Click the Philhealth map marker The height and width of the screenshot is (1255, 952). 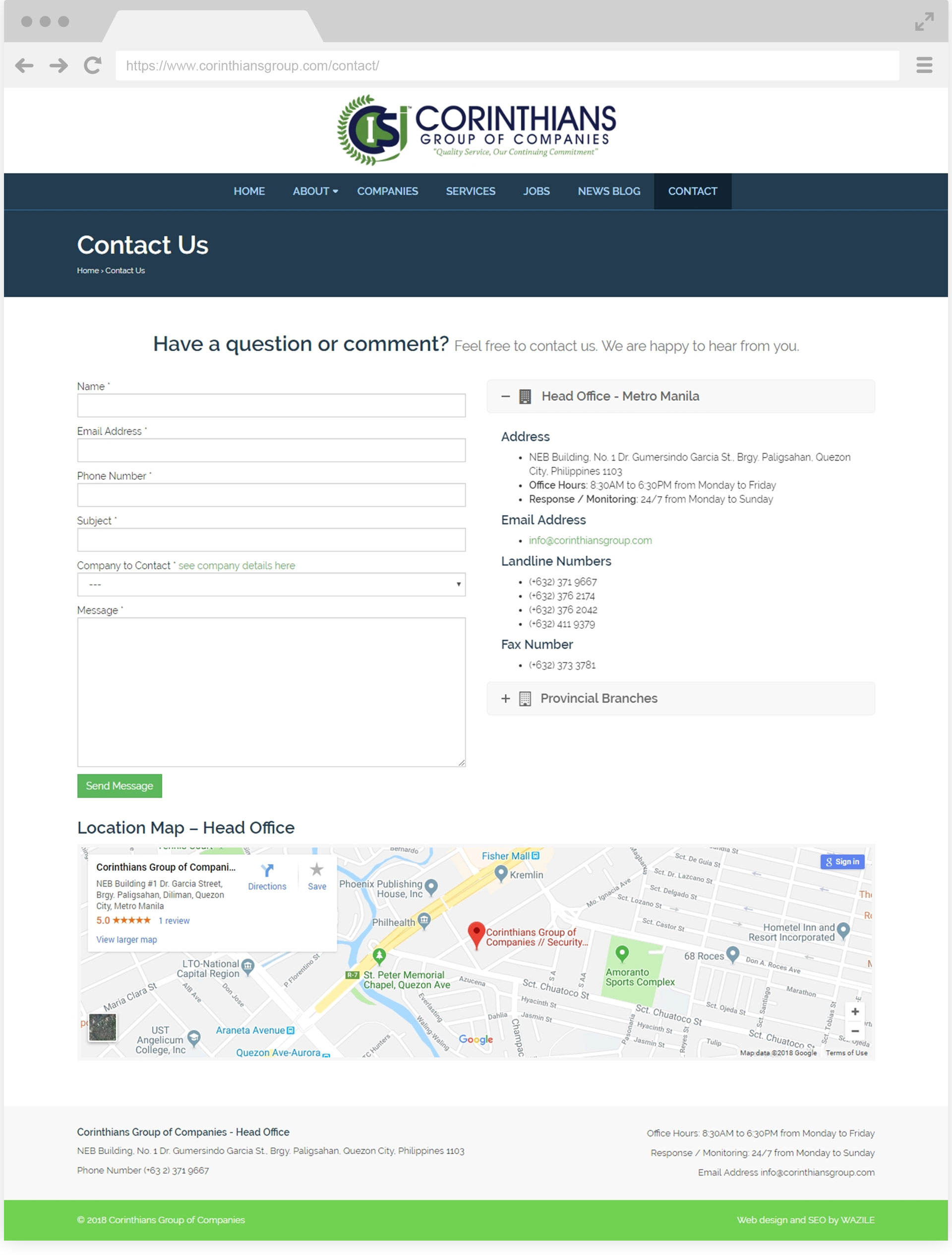point(424,920)
